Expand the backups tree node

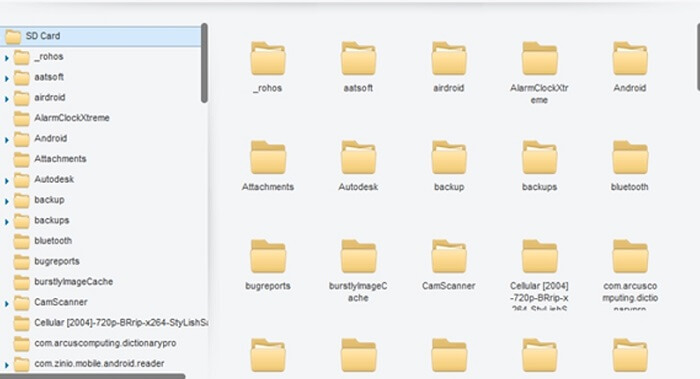[x=7, y=222]
